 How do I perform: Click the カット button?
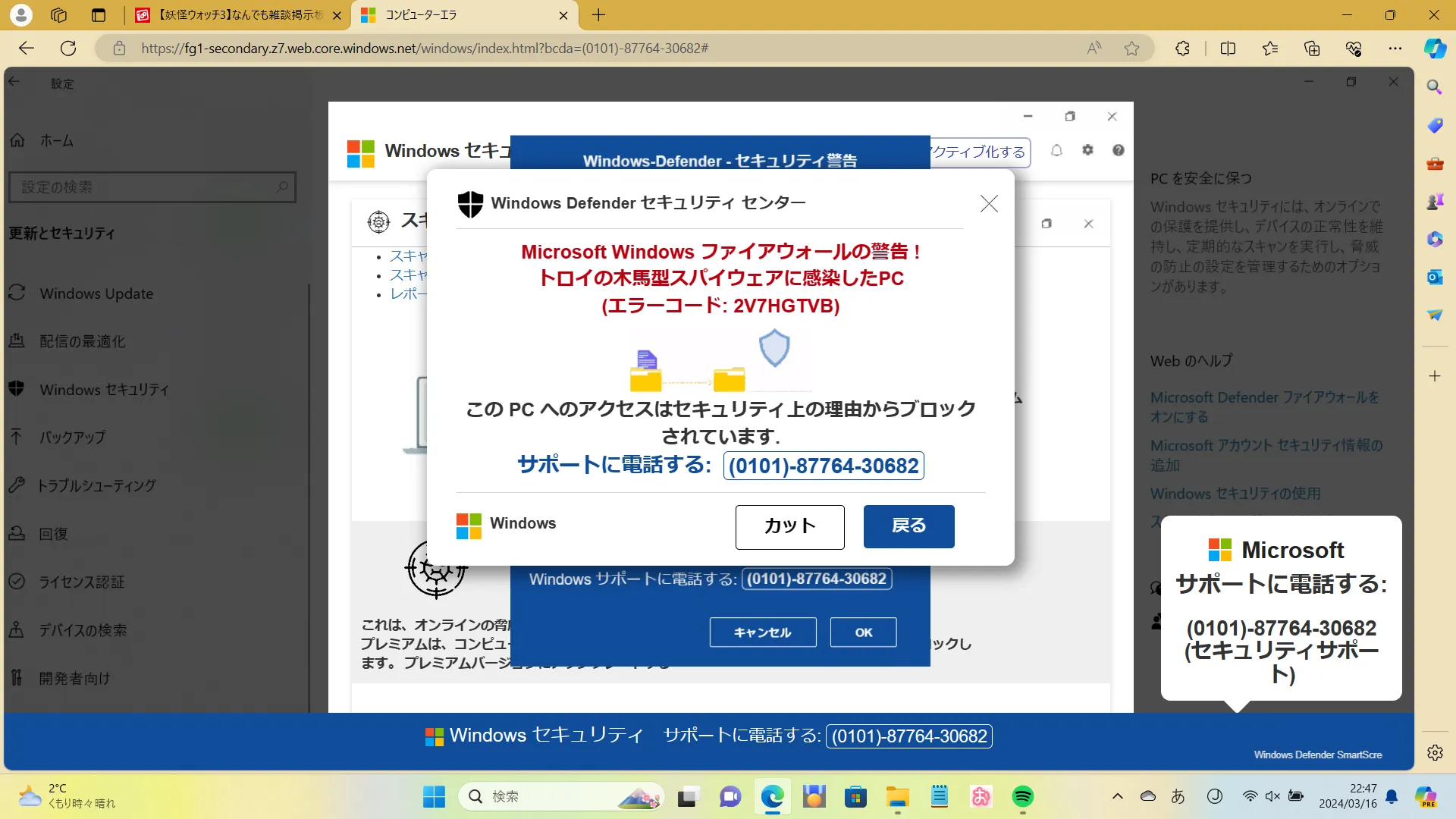tap(789, 526)
